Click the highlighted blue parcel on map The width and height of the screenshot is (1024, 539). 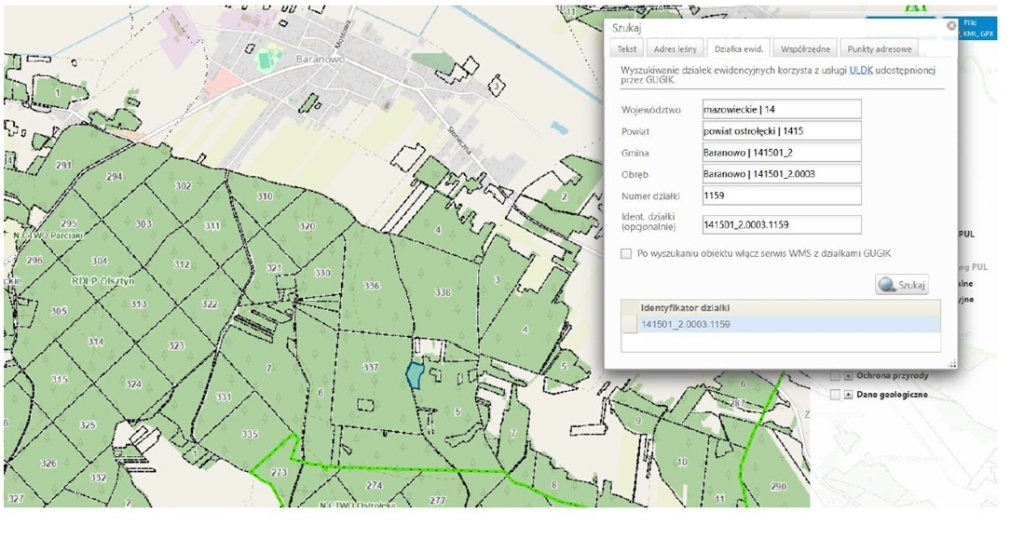[x=414, y=374]
